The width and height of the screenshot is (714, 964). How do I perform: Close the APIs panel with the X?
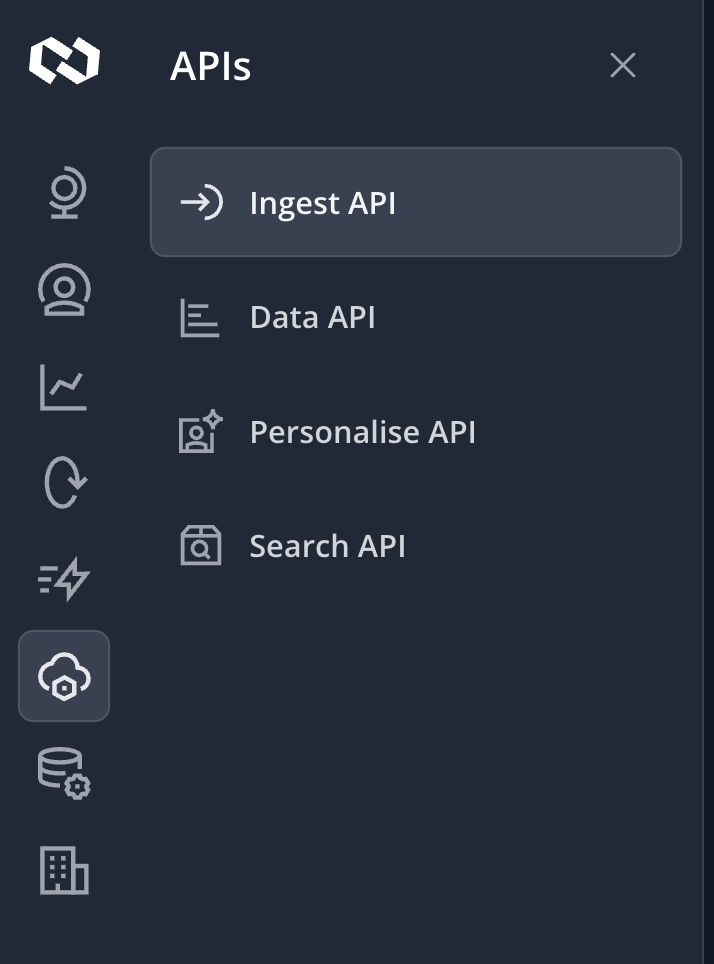coord(622,66)
